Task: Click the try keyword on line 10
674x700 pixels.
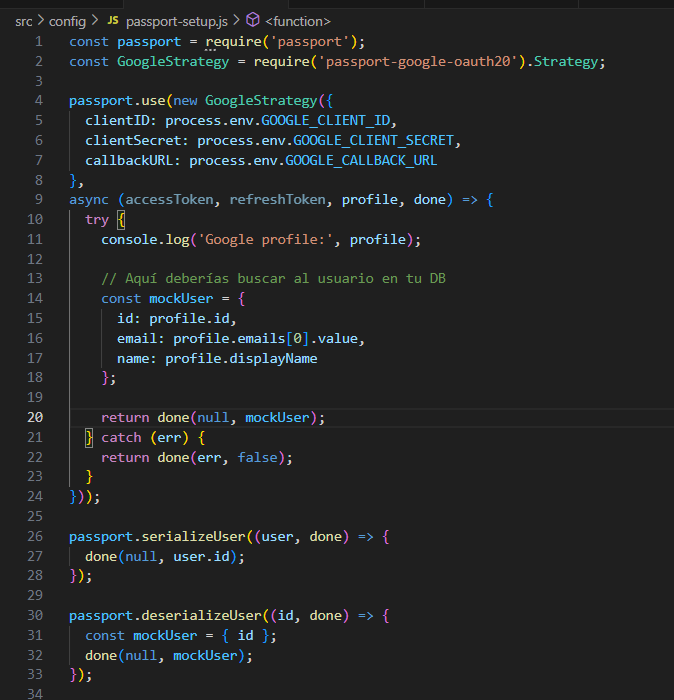Action: click(x=97, y=220)
